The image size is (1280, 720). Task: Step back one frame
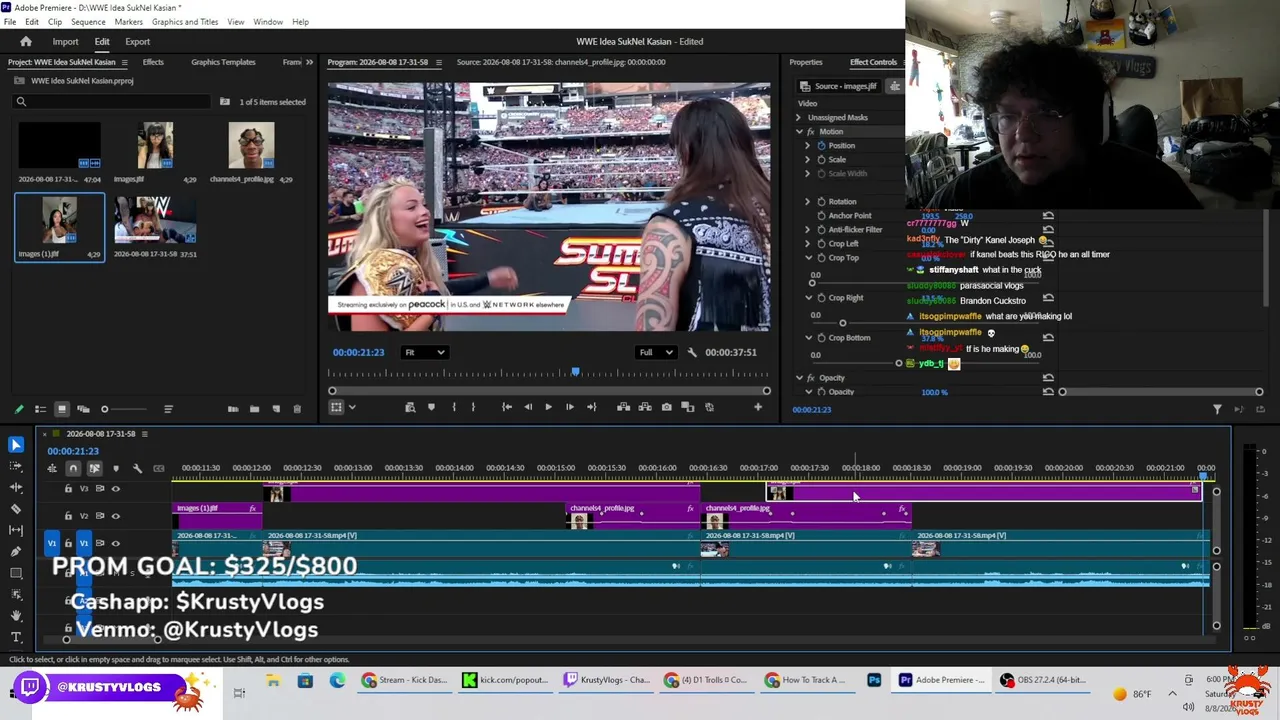tap(528, 407)
